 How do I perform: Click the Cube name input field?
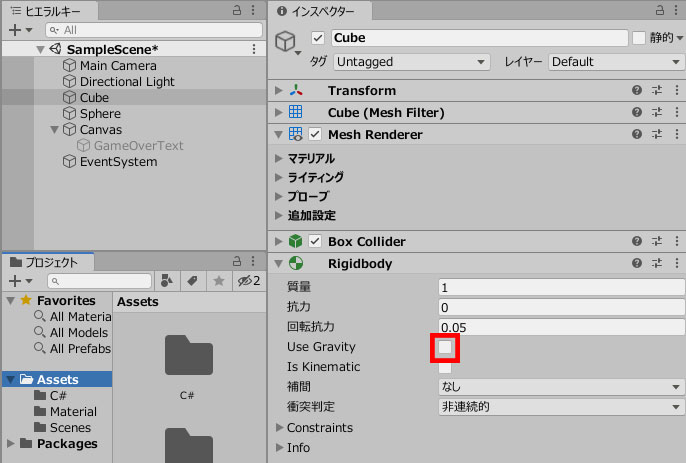tap(480, 38)
